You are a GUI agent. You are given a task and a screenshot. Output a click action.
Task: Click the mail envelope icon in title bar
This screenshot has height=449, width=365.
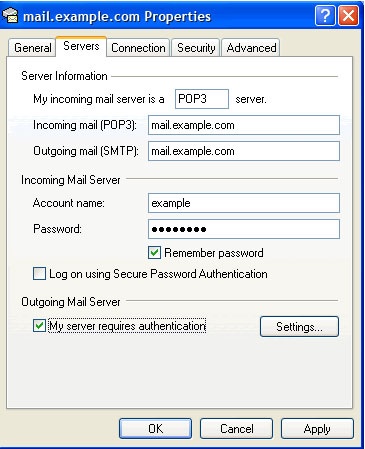(x=11, y=16)
